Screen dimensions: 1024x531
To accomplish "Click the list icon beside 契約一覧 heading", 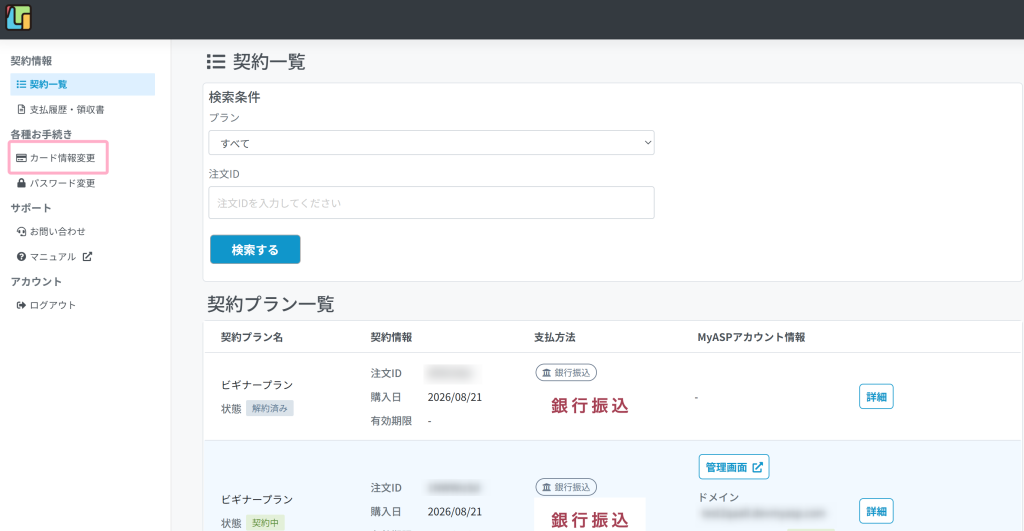I will (216, 61).
